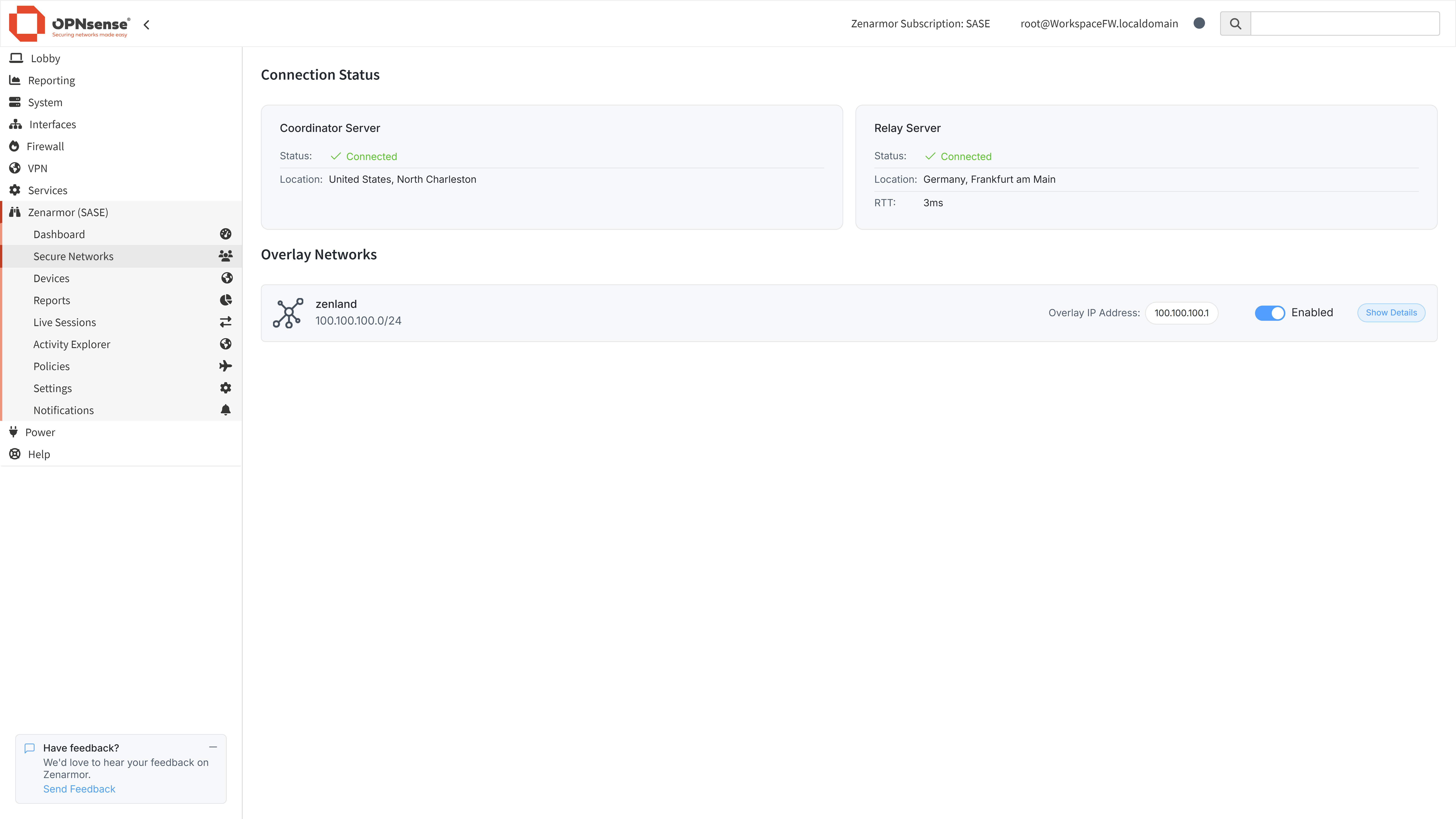Viewport: 1456px width, 819px height.
Task: Click the Policies airplane icon
Action: (226, 366)
